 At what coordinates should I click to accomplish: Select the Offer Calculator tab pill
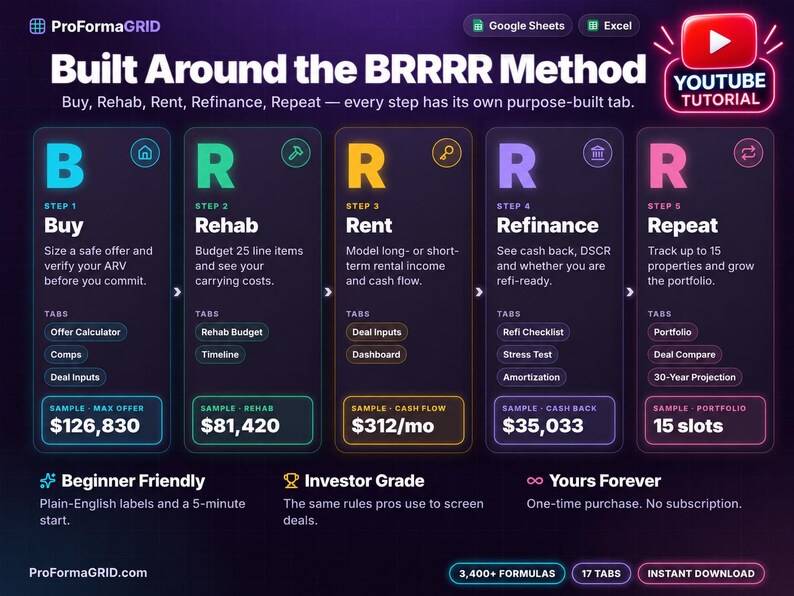coord(86,332)
